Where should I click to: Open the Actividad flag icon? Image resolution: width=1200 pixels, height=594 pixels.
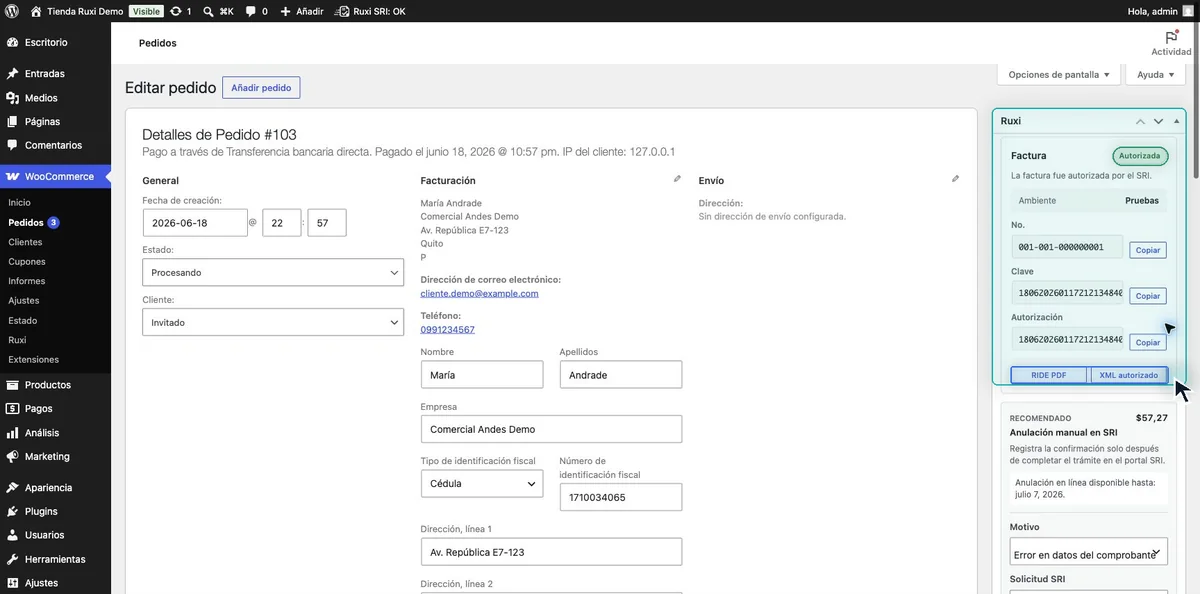(1171, 36)
